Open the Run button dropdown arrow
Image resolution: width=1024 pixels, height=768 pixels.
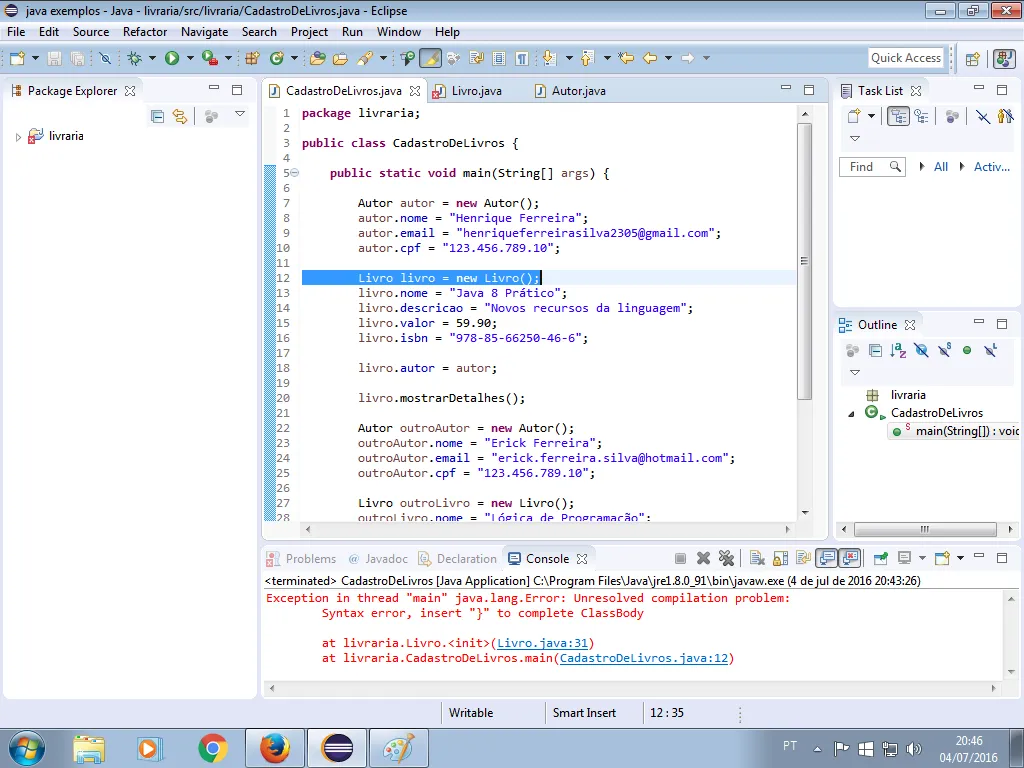pos(189,58)
